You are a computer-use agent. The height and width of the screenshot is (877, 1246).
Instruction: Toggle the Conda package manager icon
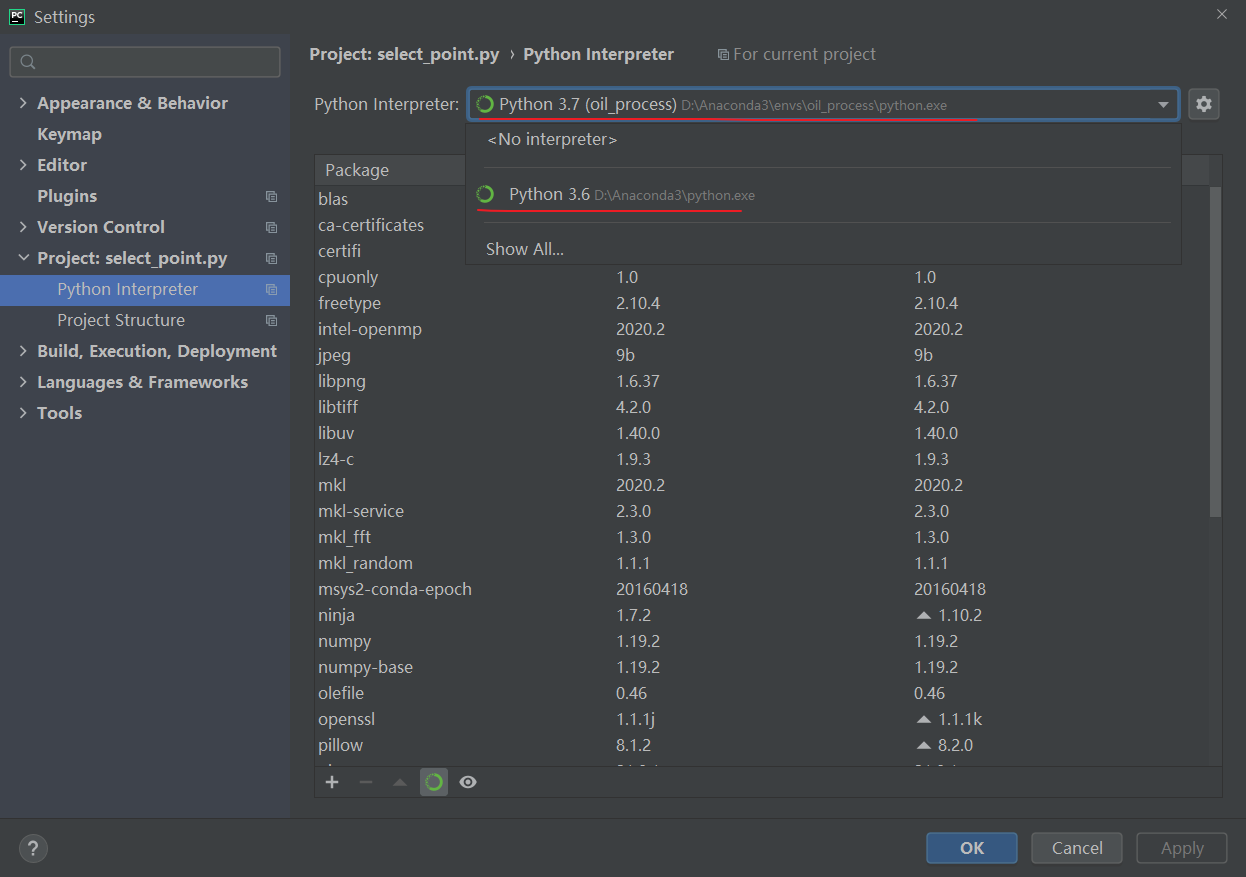pos(434,782)
